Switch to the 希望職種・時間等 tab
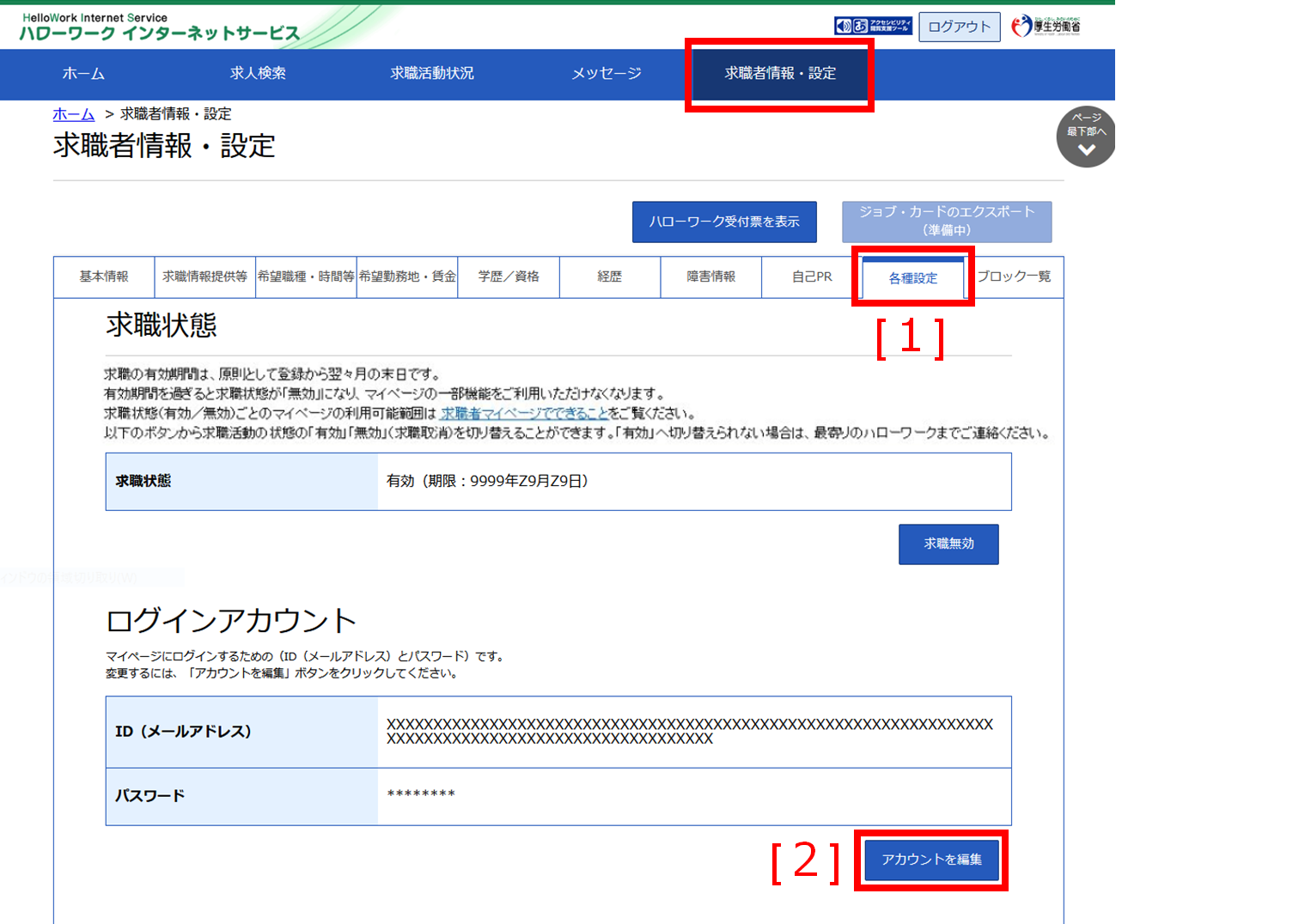 click(306, 277)
